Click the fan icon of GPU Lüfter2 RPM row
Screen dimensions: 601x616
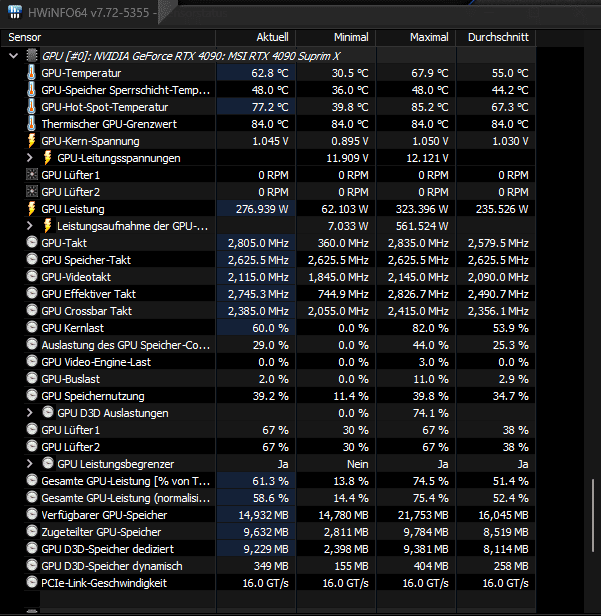point(31,192)
